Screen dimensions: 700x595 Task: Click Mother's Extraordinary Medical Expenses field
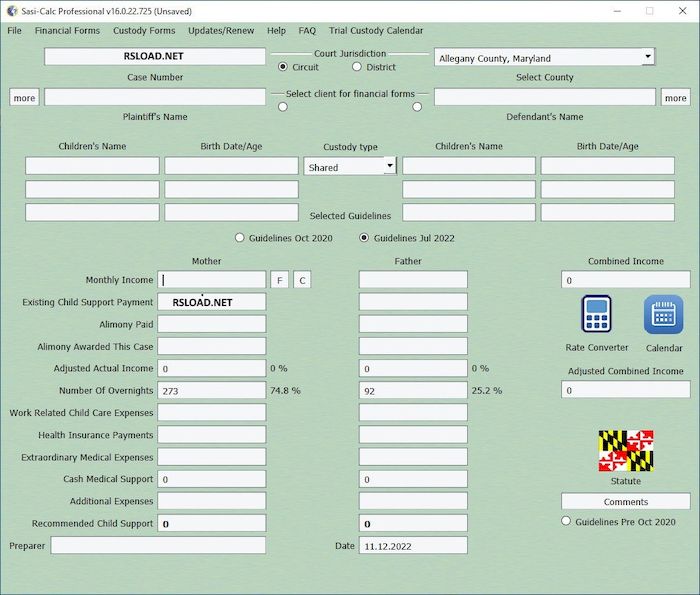point(212,457)
